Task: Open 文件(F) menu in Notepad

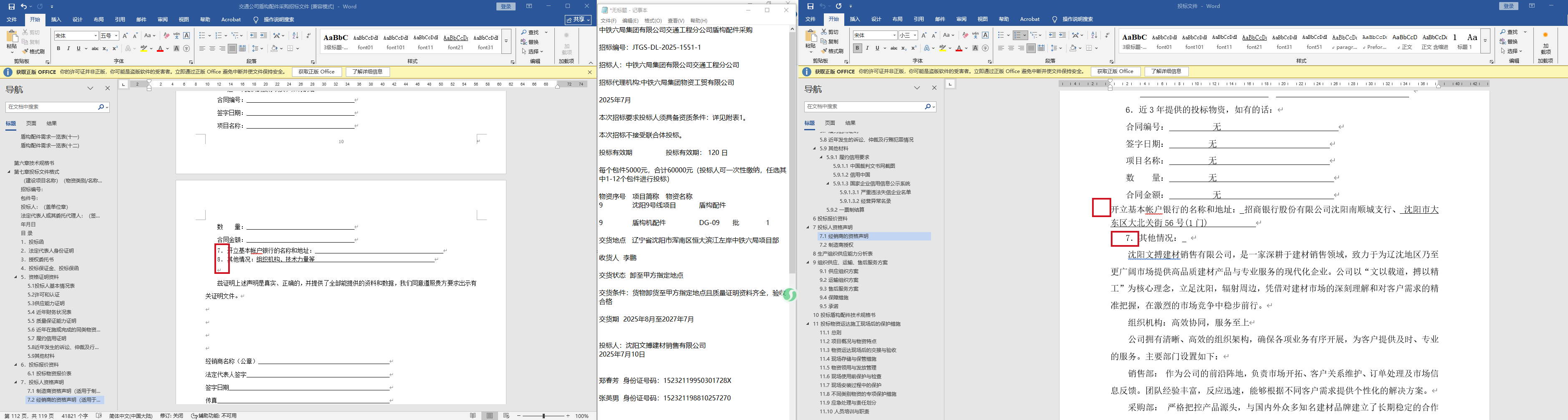Action: 608,21
